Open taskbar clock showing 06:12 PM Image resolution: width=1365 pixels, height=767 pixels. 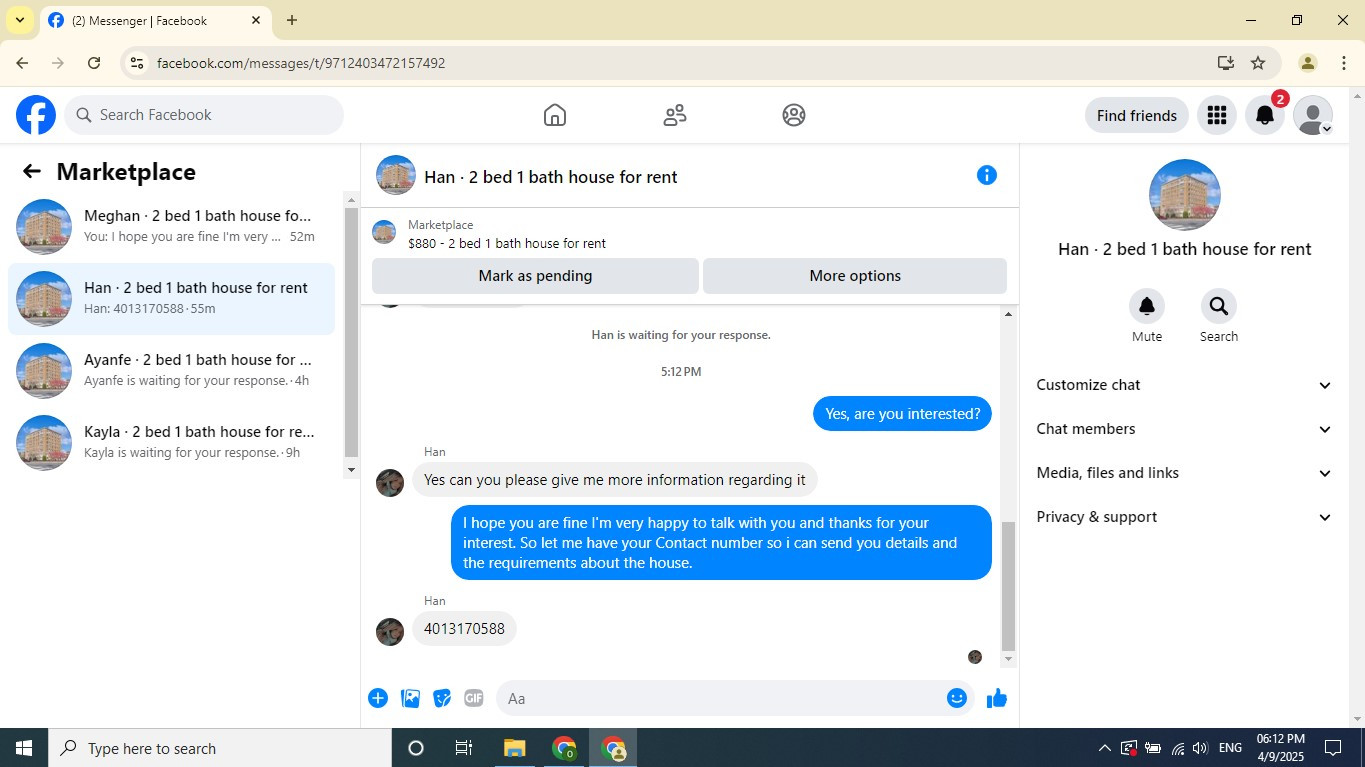1281,748
